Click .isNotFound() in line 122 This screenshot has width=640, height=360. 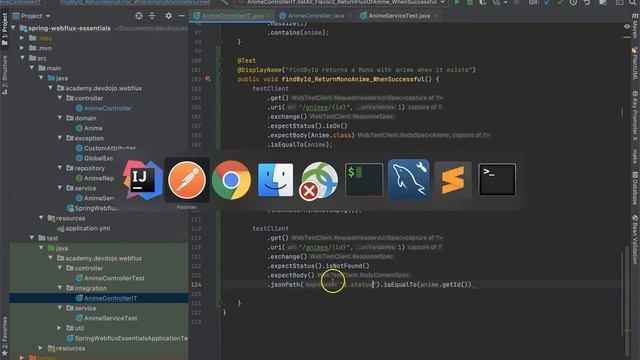[346, 266]
